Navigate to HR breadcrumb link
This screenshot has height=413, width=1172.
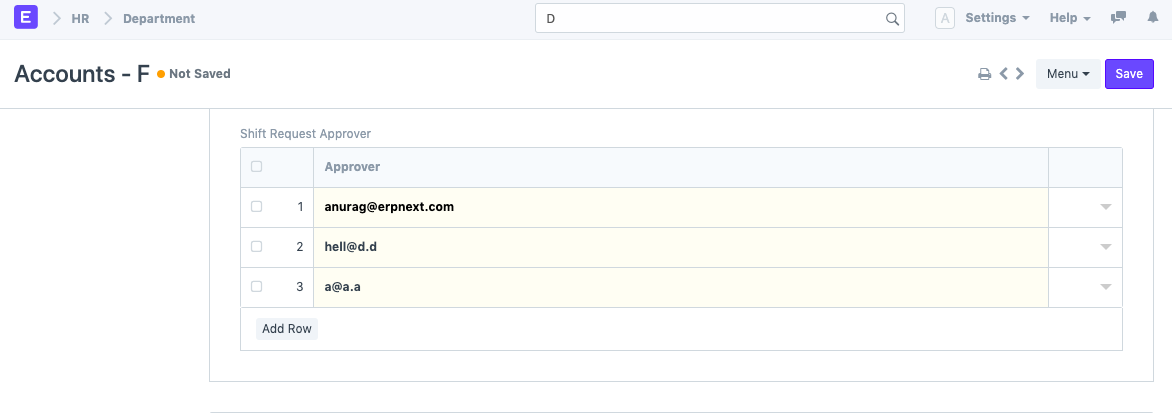coord(81,18)
